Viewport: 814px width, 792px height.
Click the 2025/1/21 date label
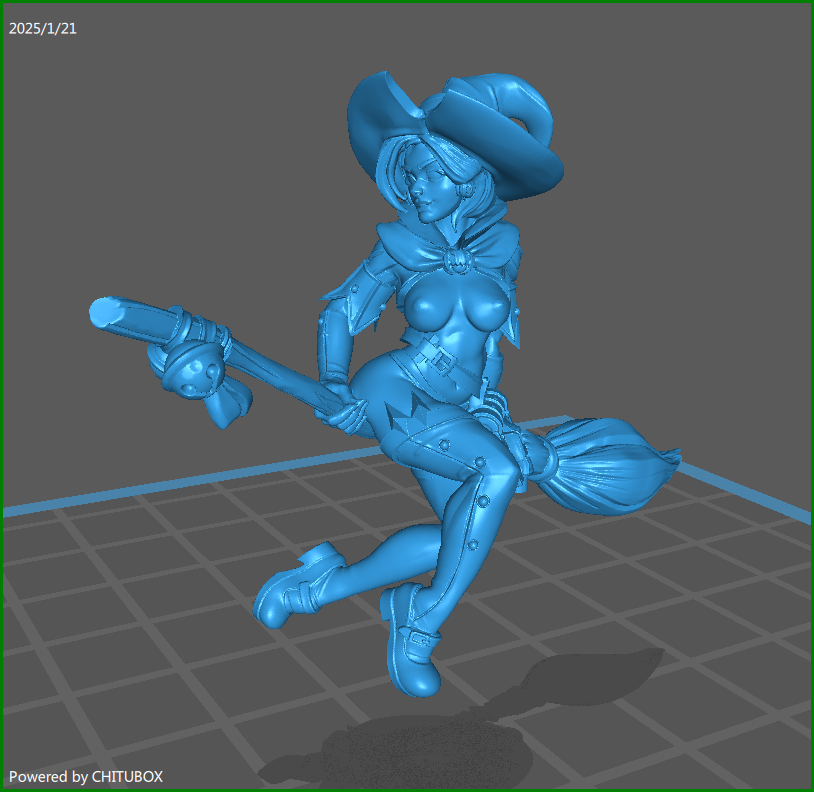point(42,28)
